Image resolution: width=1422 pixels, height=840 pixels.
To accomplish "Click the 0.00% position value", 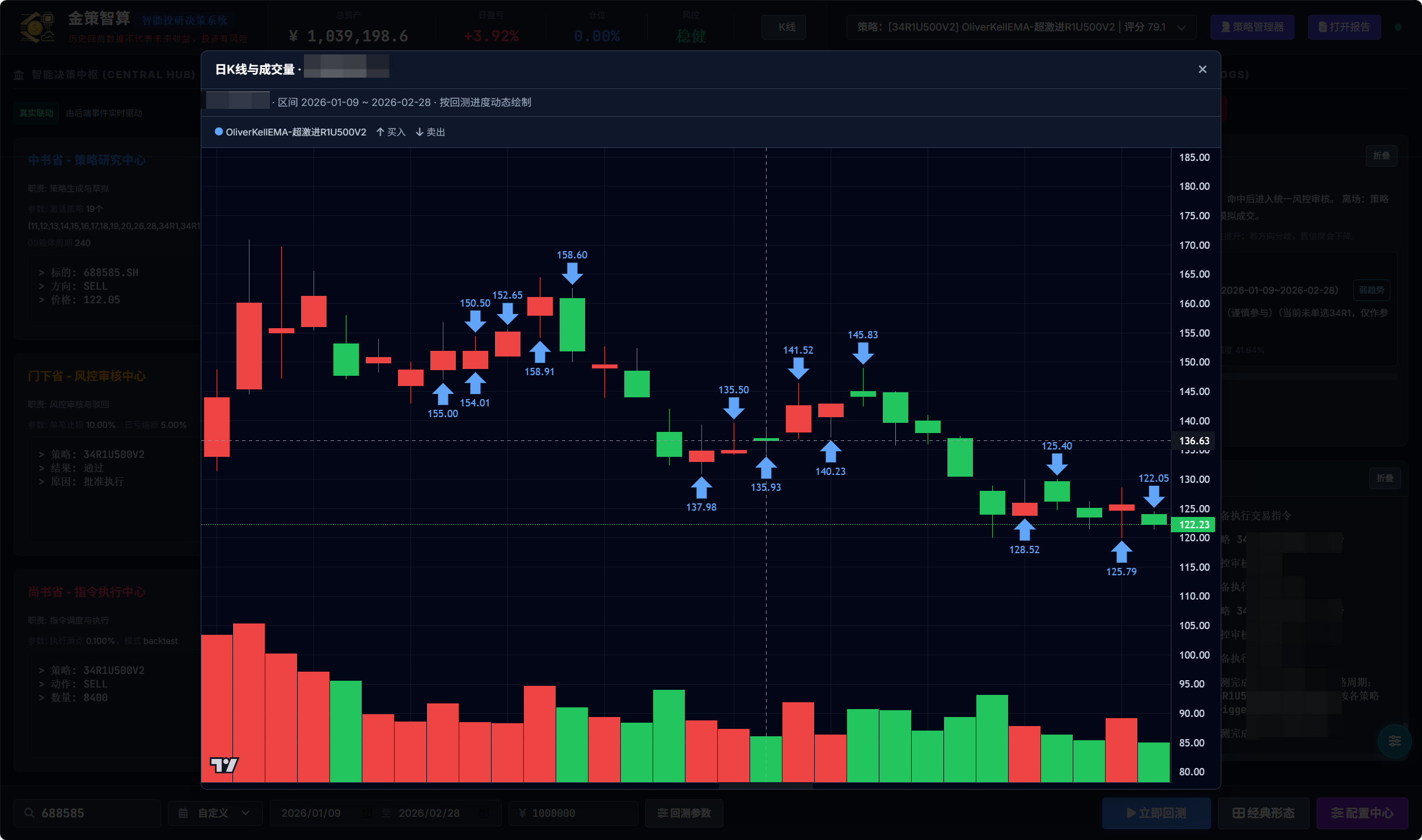I will click(597, 36).
